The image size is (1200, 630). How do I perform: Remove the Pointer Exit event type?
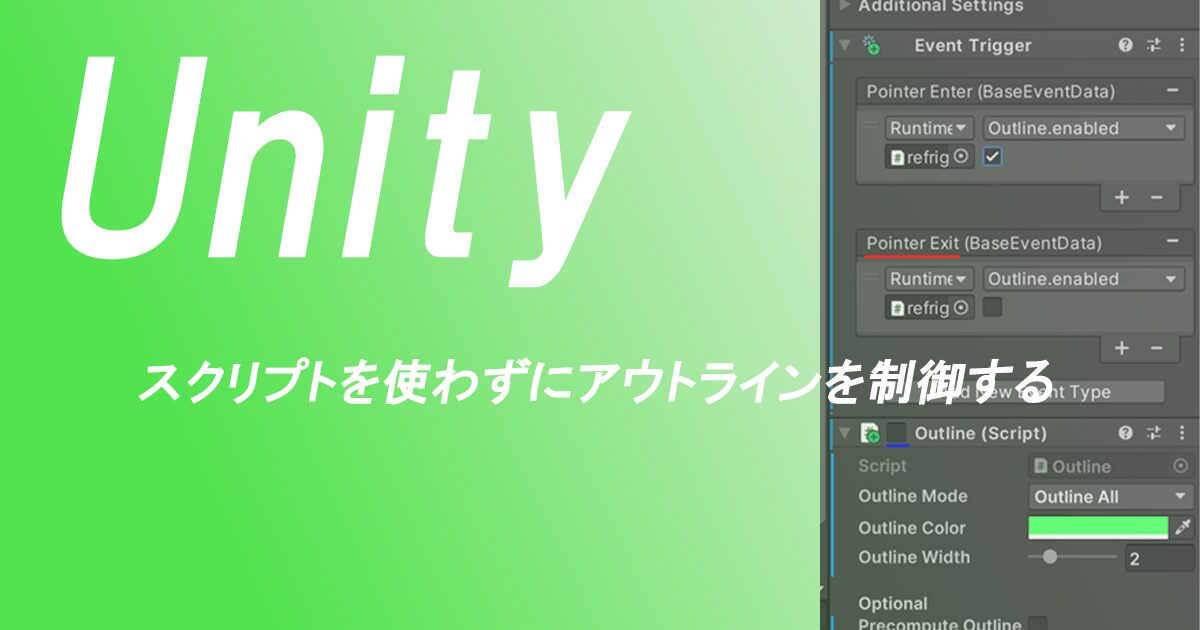click(x=1172, y=242)
